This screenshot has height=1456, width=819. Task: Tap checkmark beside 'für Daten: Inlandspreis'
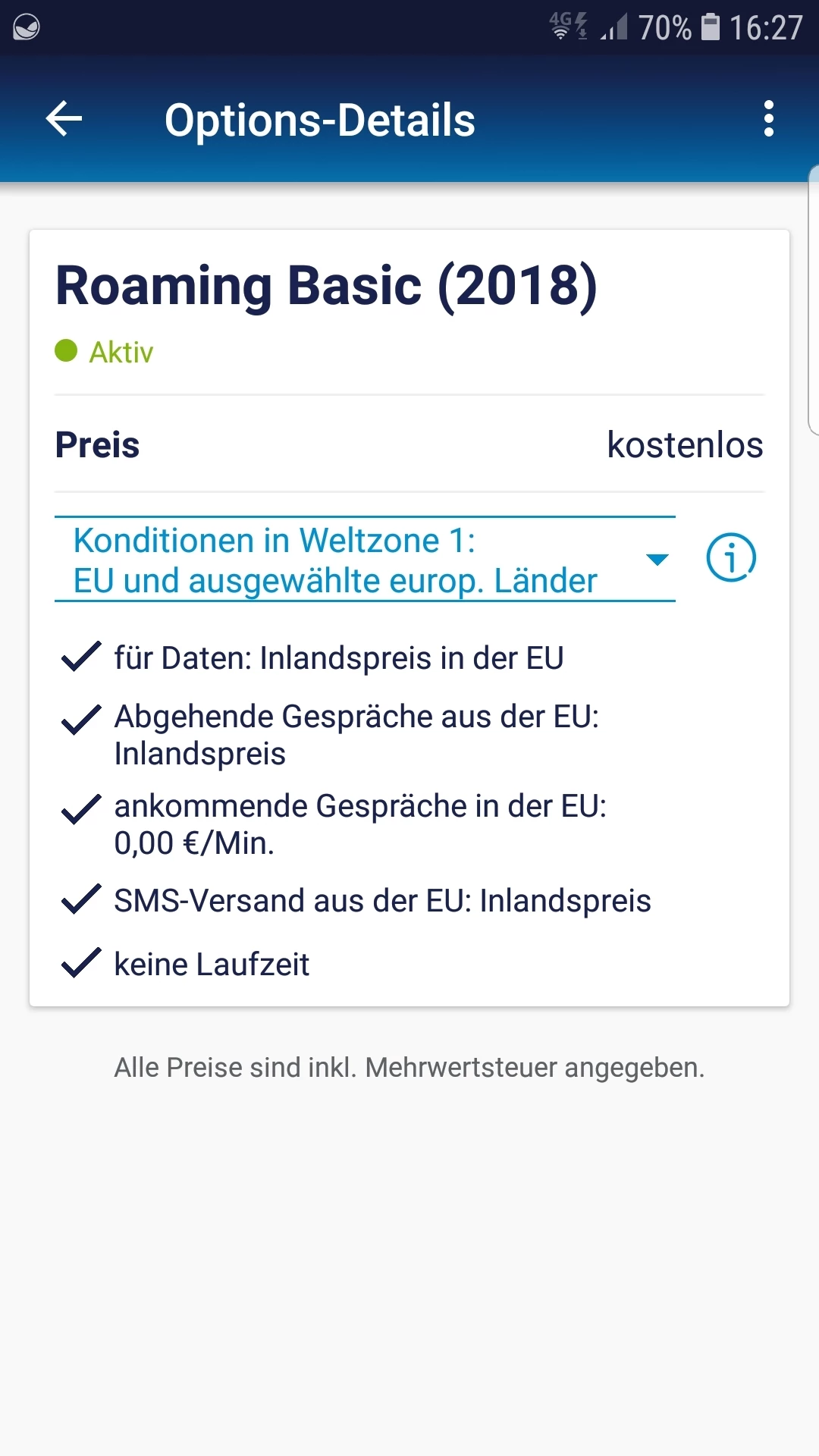pos(80,657)
